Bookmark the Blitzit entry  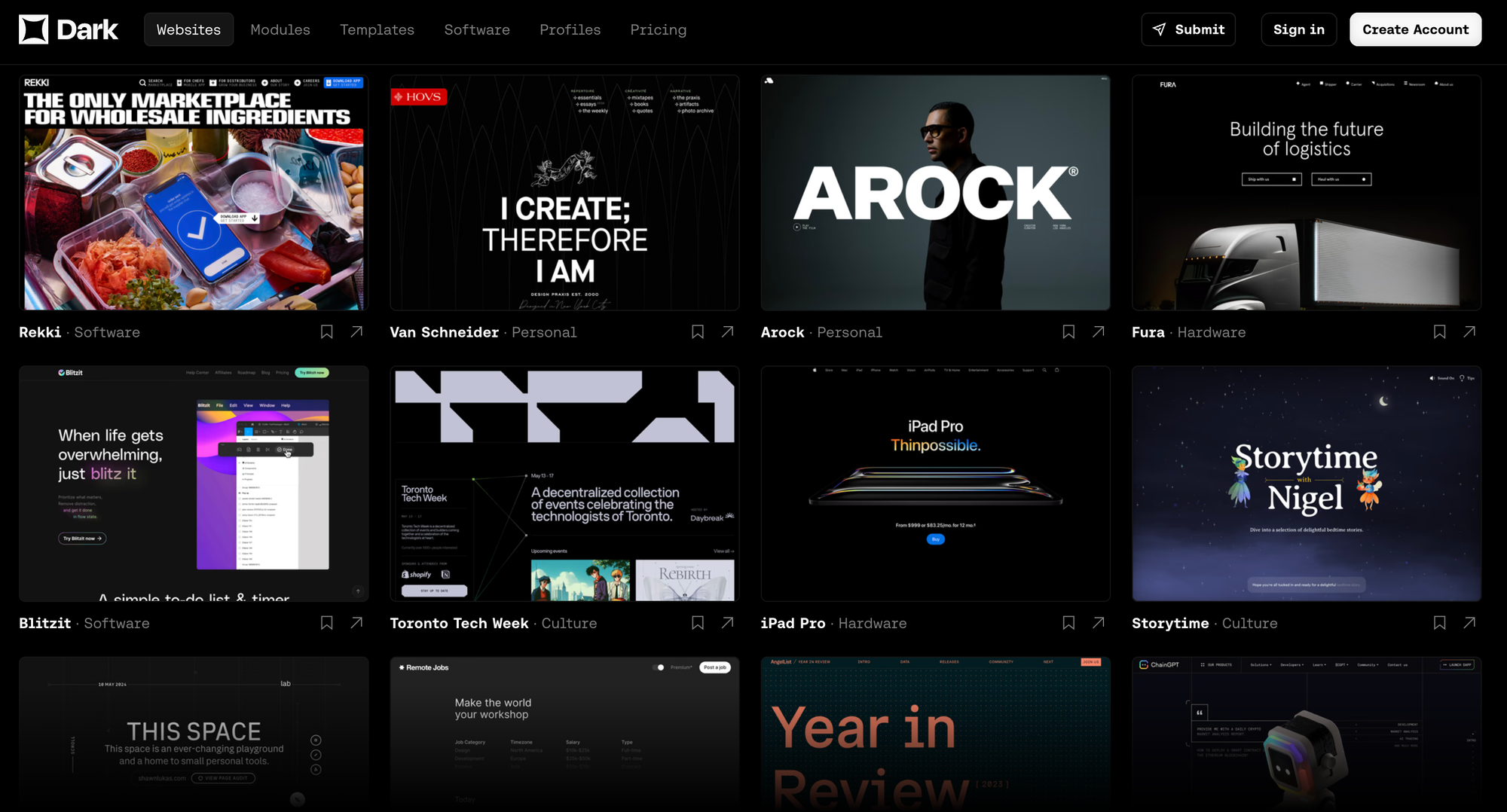pos(326,623)
